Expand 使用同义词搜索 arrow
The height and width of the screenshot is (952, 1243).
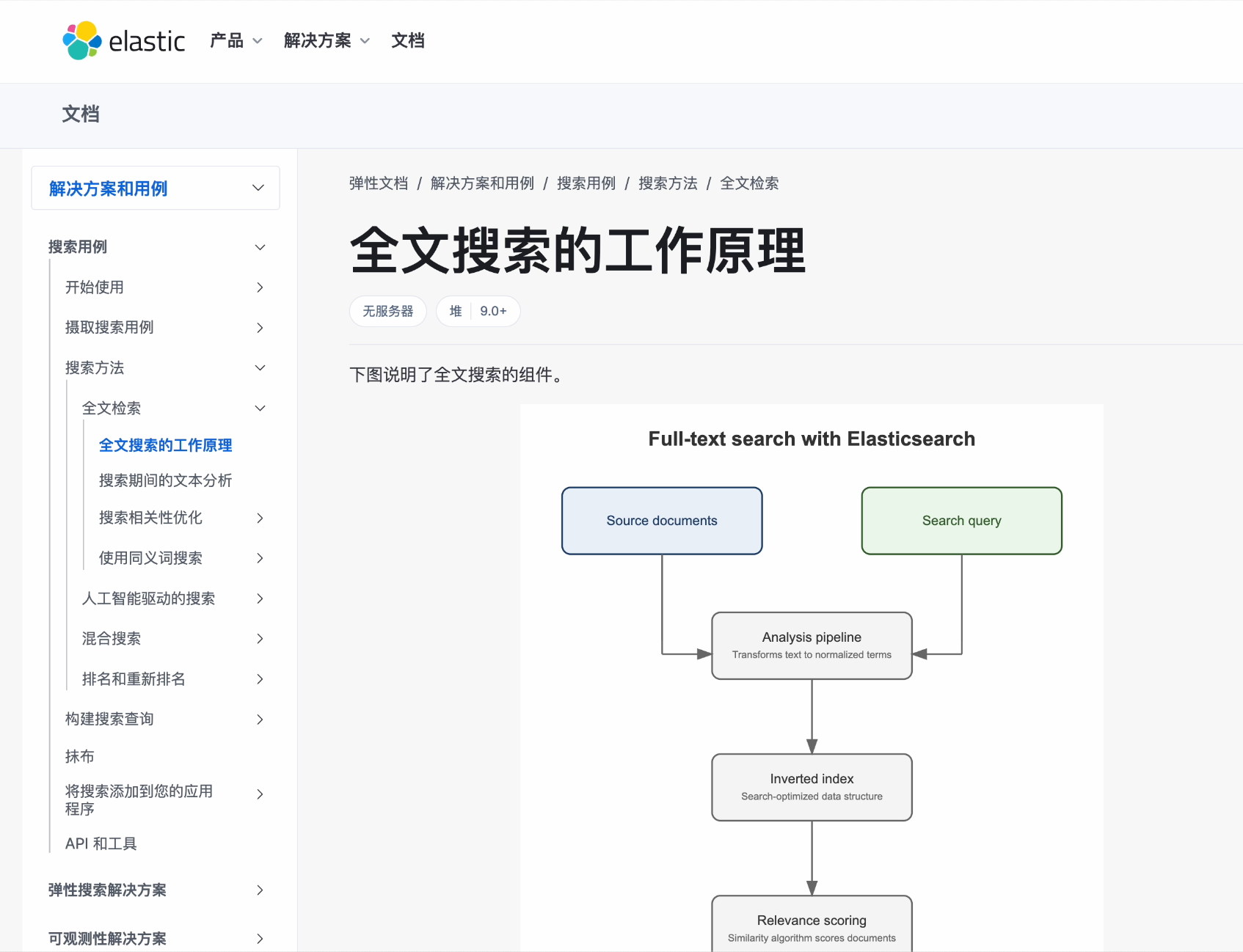[x=260, y=558]
